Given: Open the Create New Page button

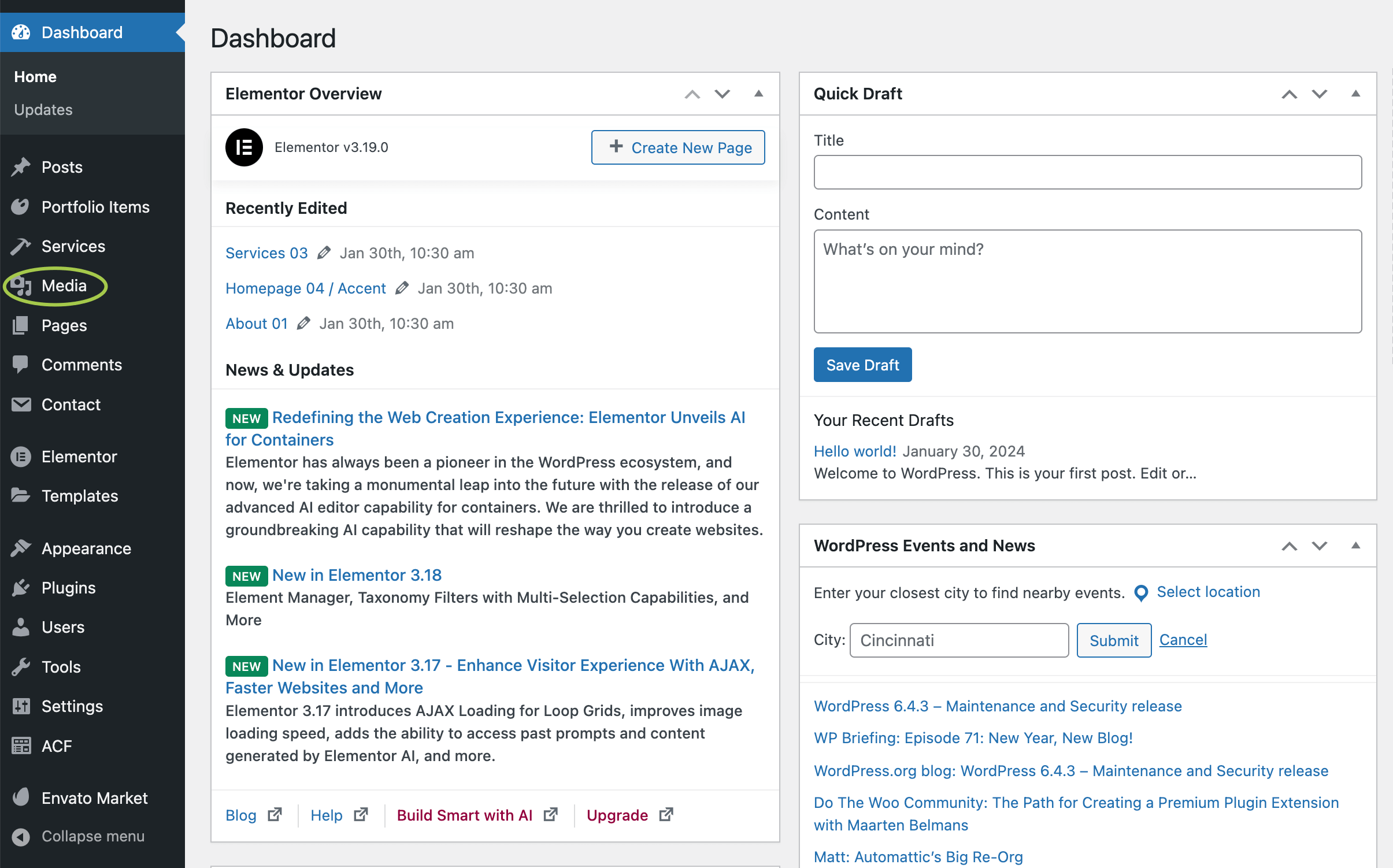Looking at the screenshot, I should click(678, 147).
